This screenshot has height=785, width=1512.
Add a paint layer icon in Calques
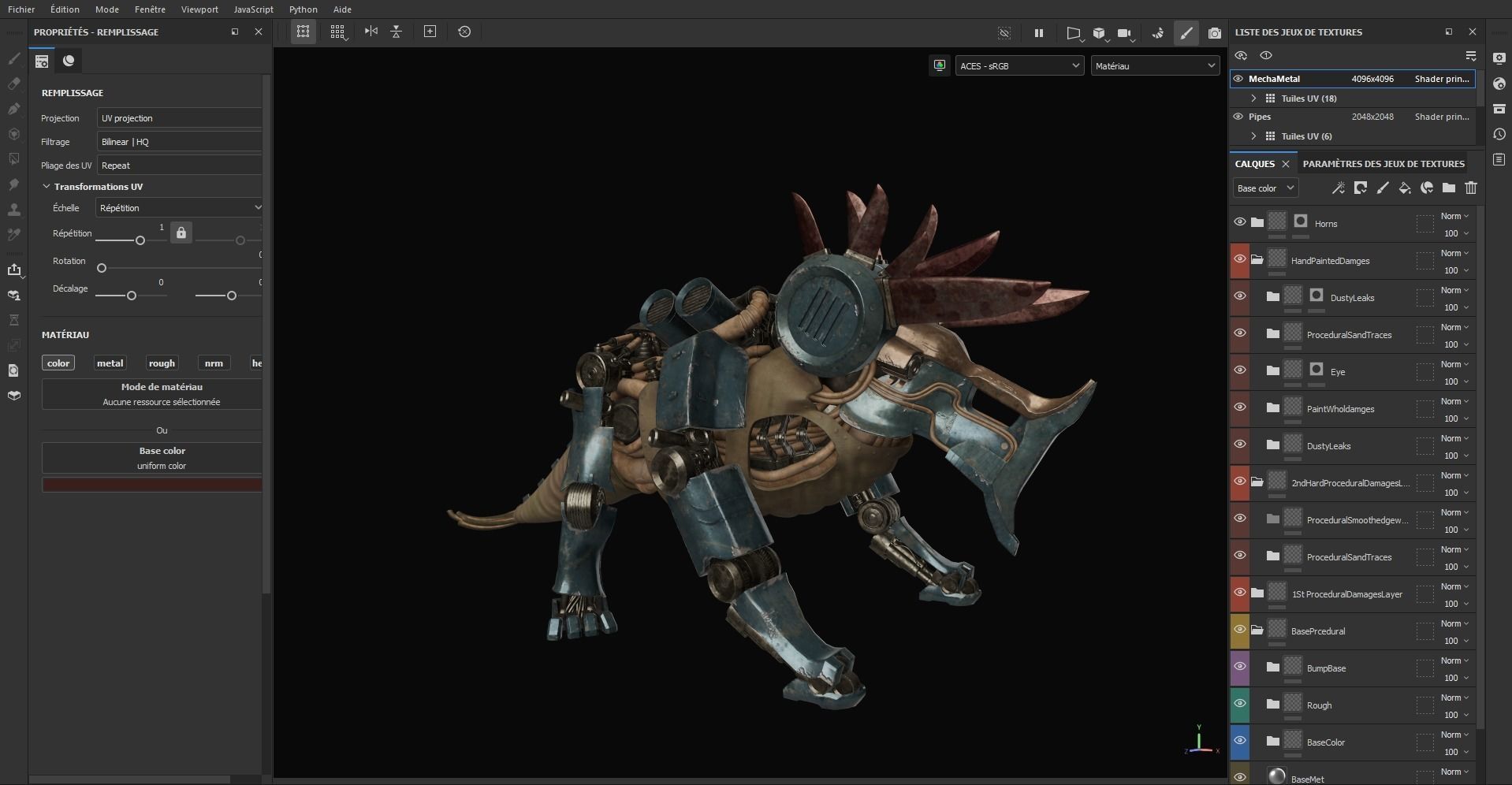coord(1382,188)
